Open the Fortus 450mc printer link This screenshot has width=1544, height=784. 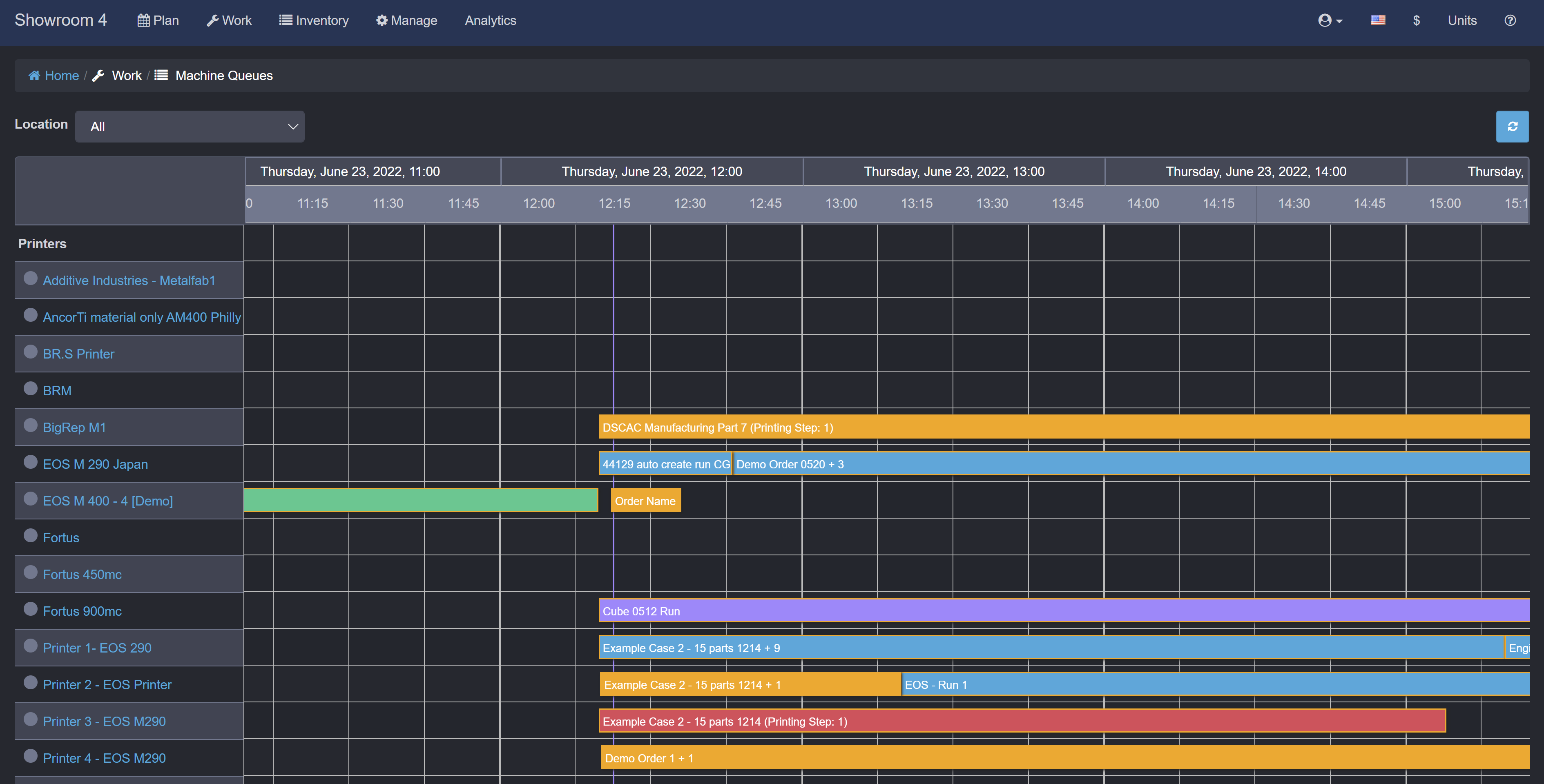[x=82, y=574]
